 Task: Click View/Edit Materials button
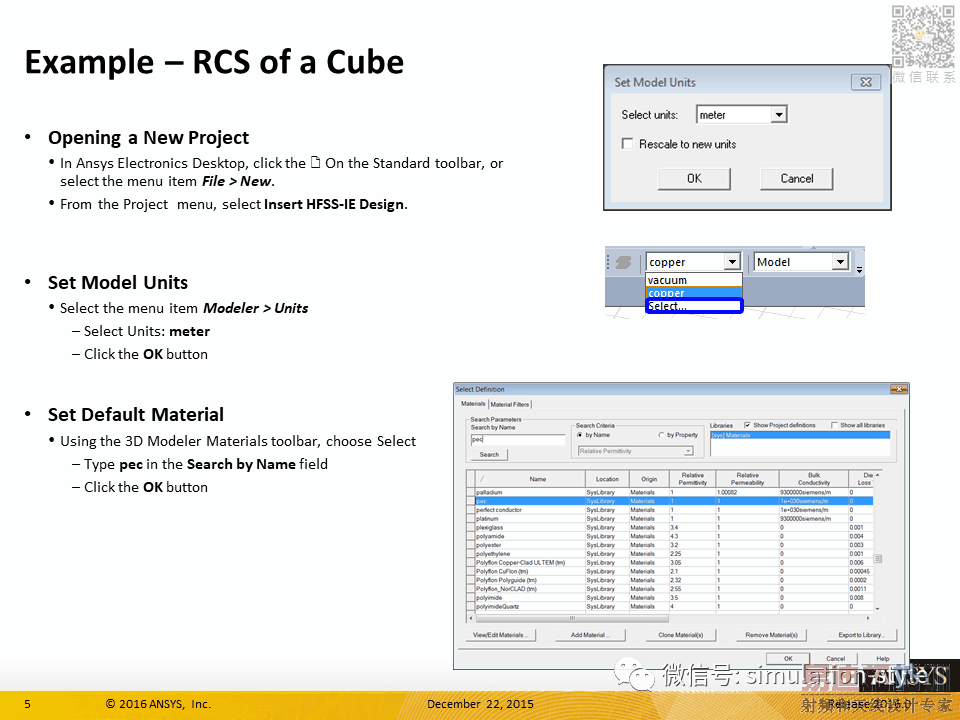(x=500, y=635)
